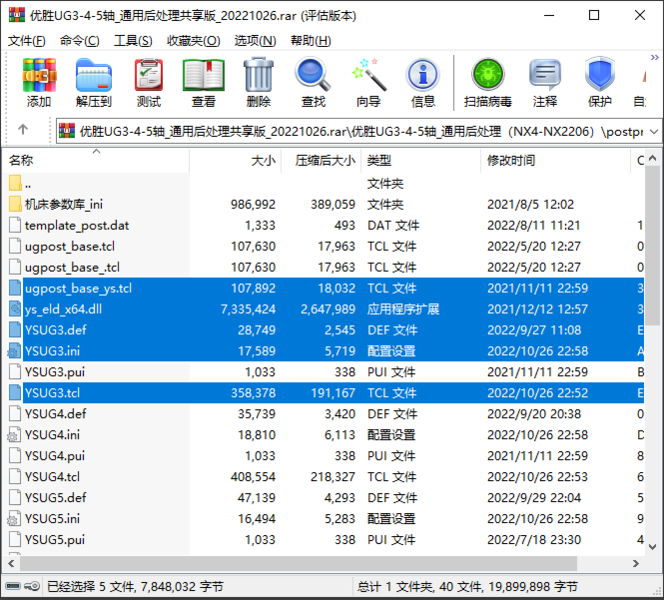This screenshot has height=600, width=664.
Task: Select file ugpost_base.tcl
Action: click(x=69, y=246)
